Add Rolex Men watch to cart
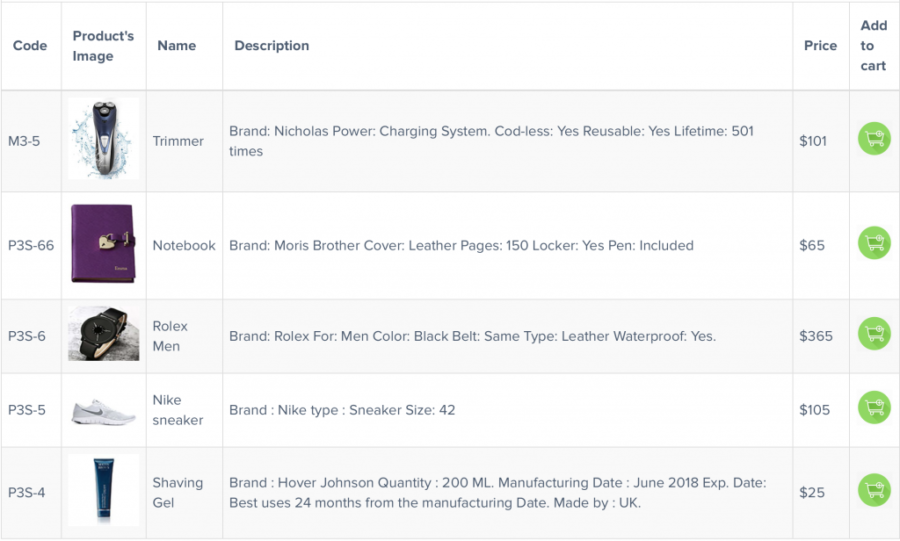Image resolution: width=900 pixels, height=541 pixels. point(874,334)
